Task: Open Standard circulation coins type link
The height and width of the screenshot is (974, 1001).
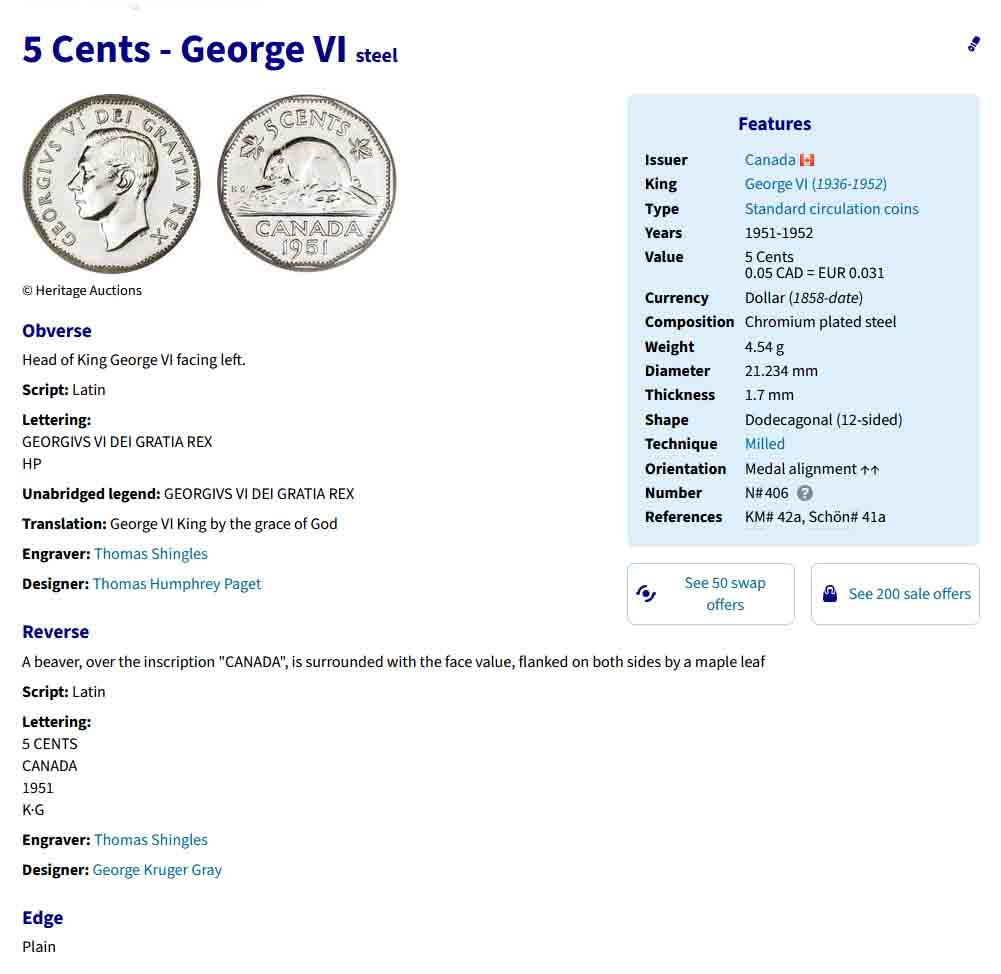Action: click(x=831, y=209)
